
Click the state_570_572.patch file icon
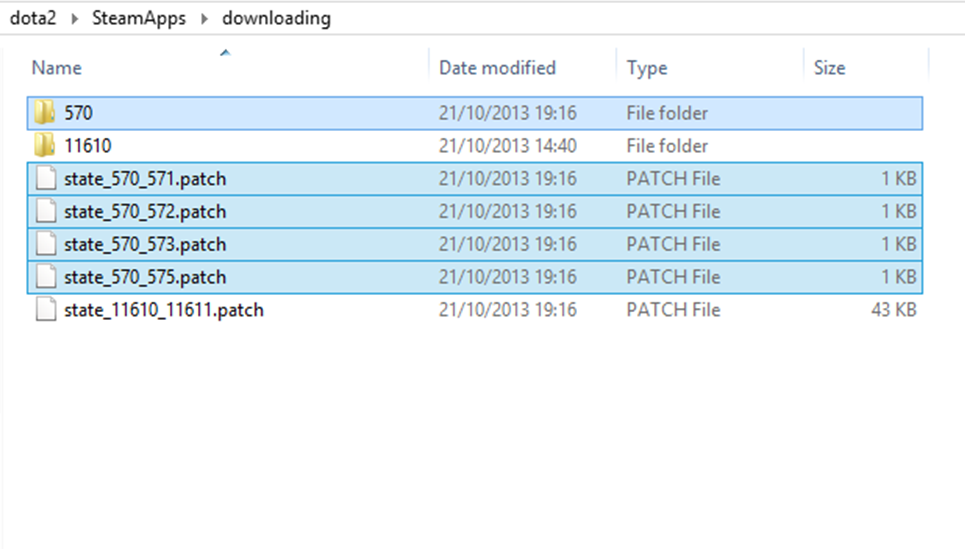point(44,212)
